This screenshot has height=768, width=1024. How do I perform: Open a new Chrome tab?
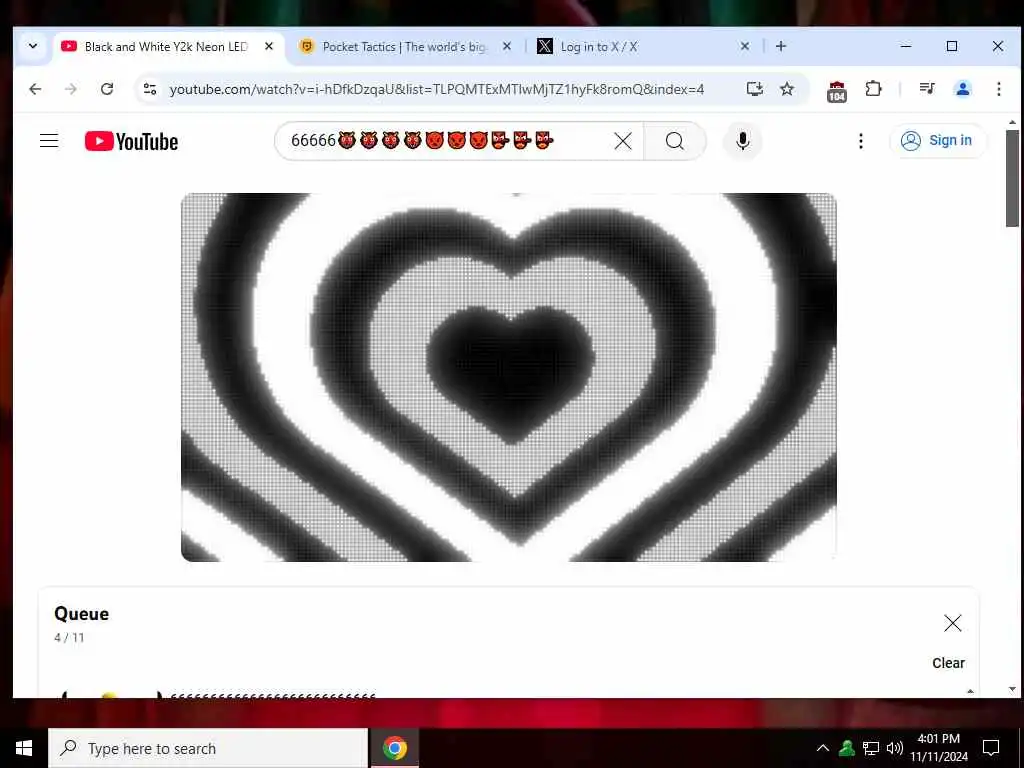click(x=781, y=46)
